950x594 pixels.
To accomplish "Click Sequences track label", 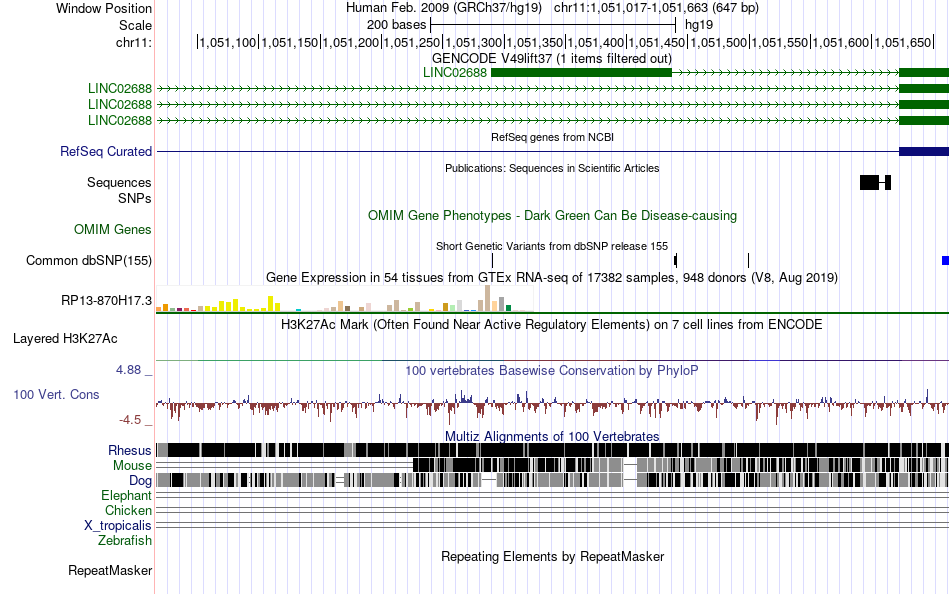I will coord(119,182).
